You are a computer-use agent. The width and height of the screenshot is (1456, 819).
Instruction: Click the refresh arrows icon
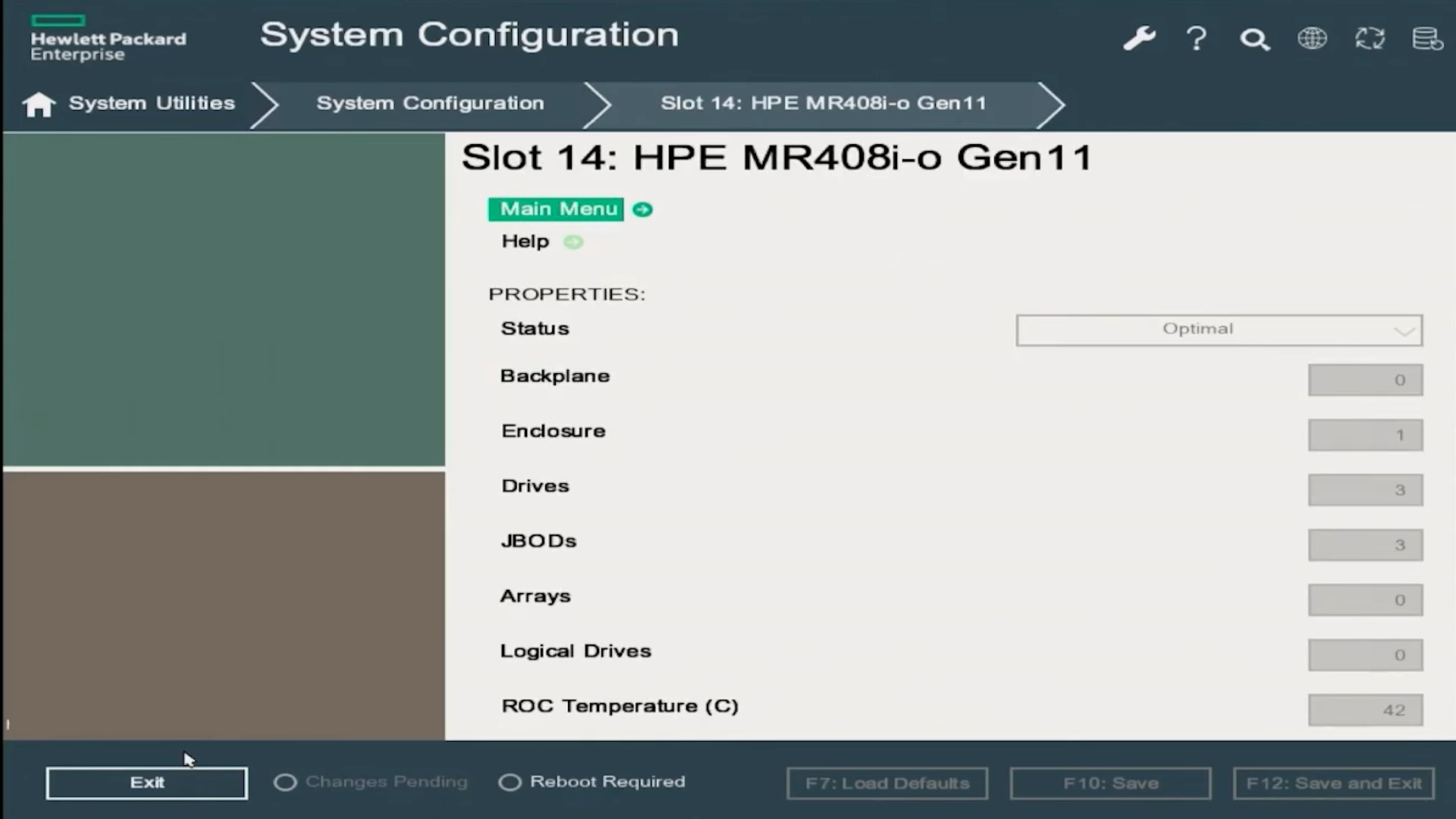(1370, 38)
